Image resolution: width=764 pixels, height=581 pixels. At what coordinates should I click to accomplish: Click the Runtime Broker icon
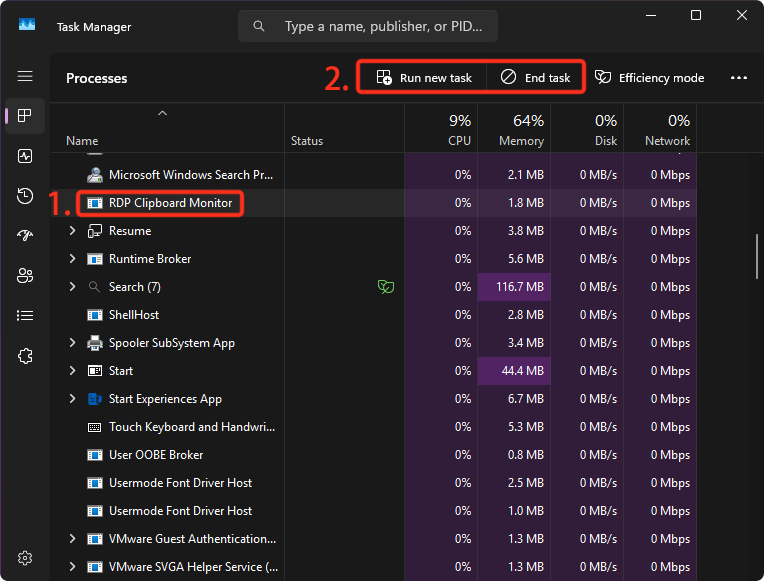[x=95, y=259]
